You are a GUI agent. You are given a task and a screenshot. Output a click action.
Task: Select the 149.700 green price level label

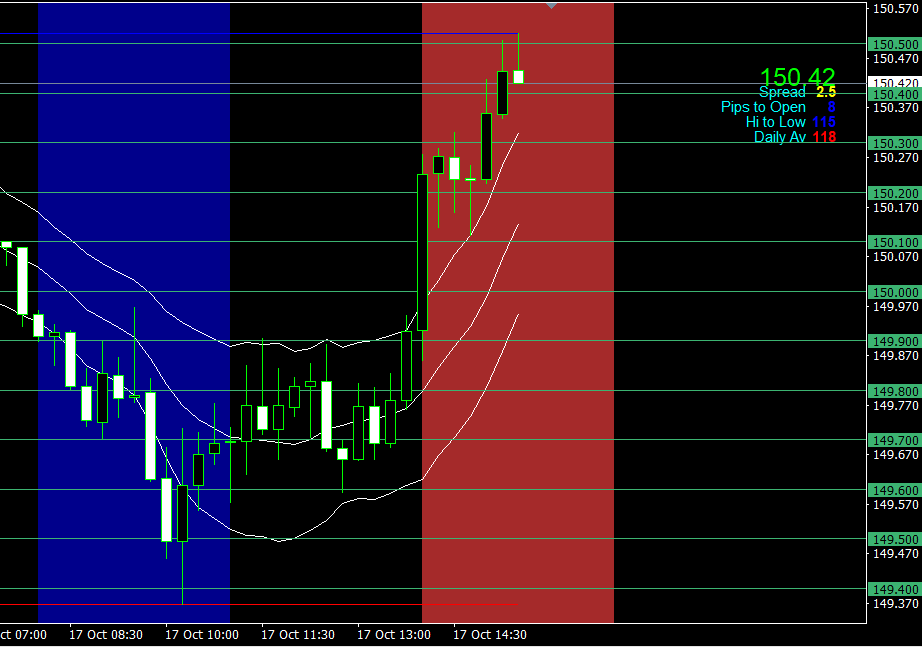894,440
